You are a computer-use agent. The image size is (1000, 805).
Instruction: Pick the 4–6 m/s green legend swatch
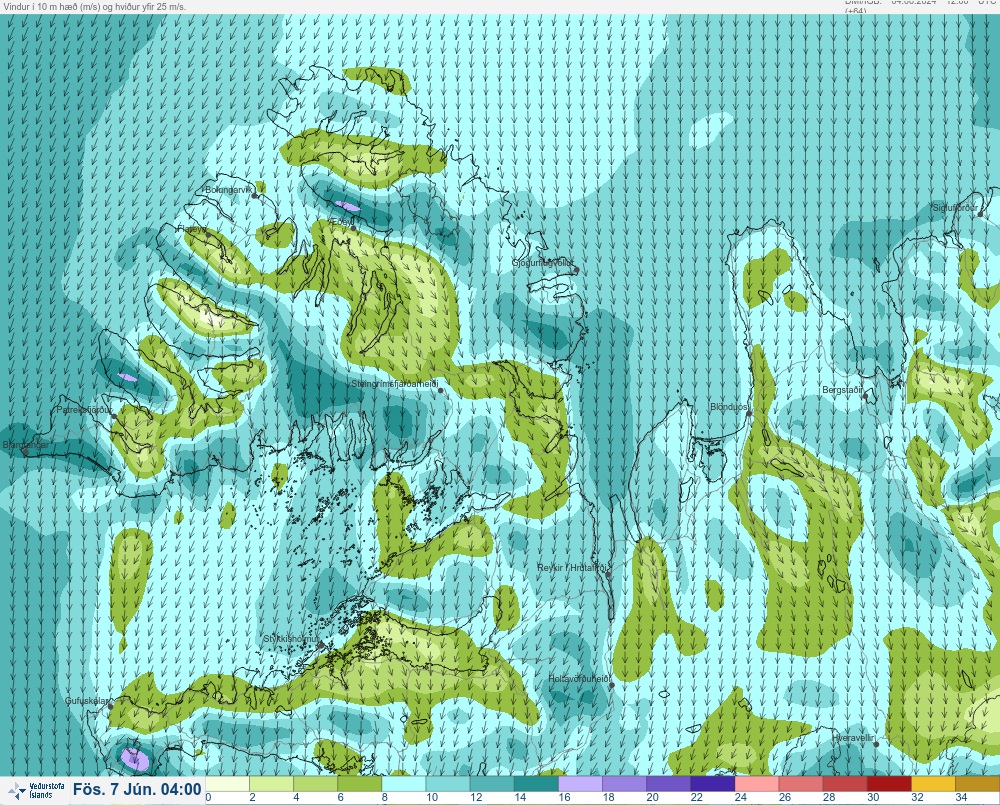tap(316, 783)
